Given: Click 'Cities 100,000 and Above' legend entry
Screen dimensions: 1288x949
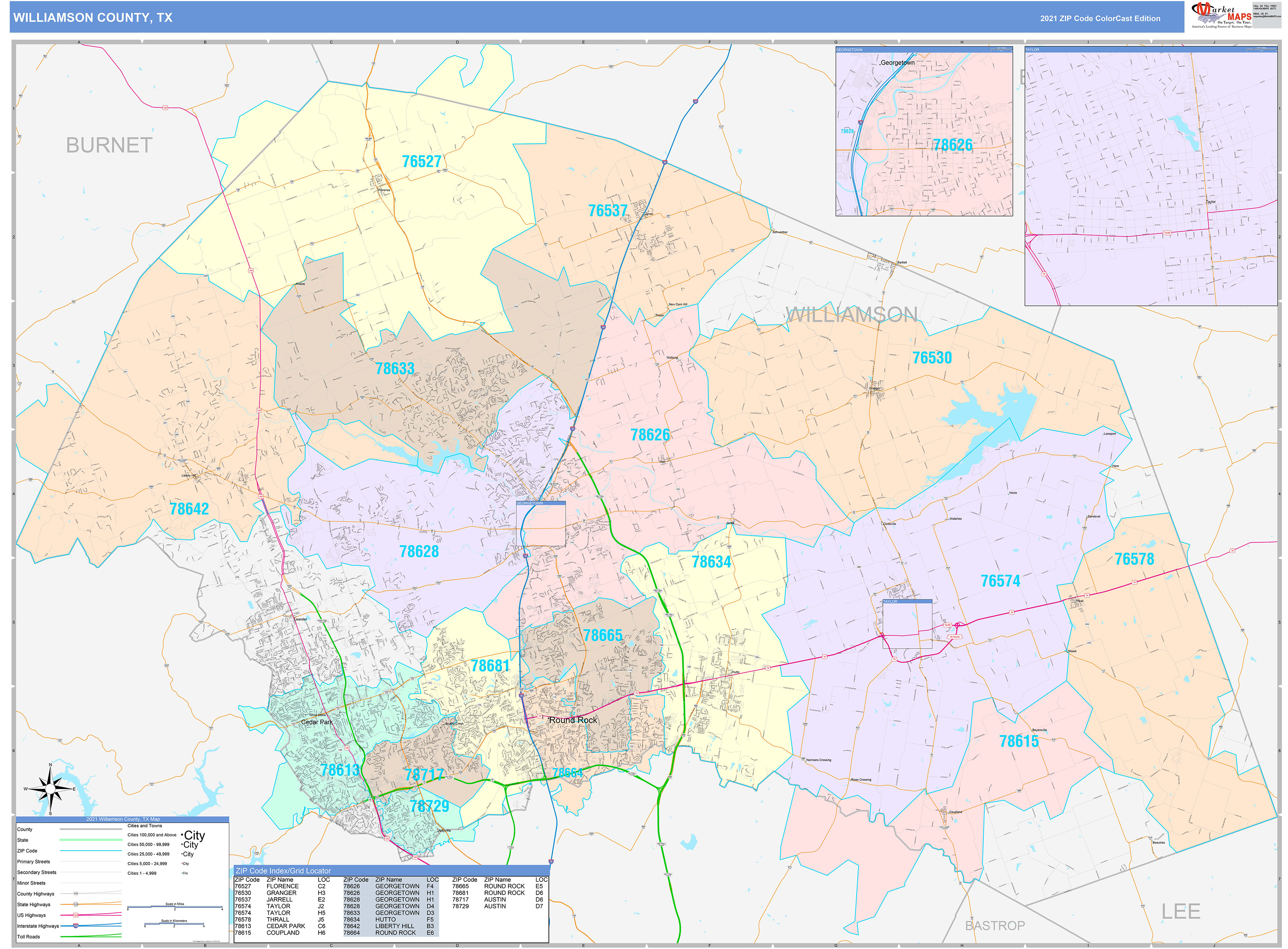Looking at the screenshot, I should tap(152, 835).
